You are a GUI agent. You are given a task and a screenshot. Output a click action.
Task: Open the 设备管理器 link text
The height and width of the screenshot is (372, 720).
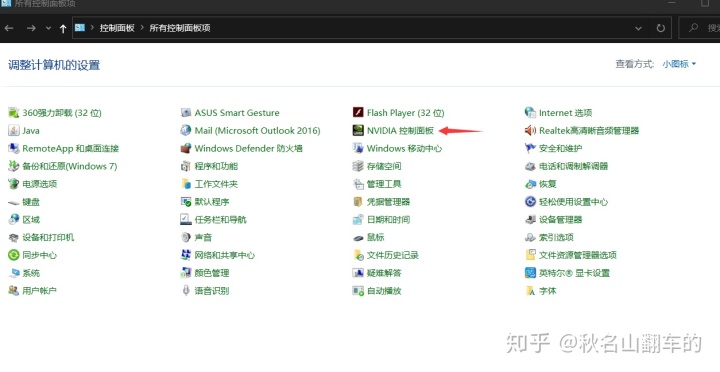click(x=560, y=220)
